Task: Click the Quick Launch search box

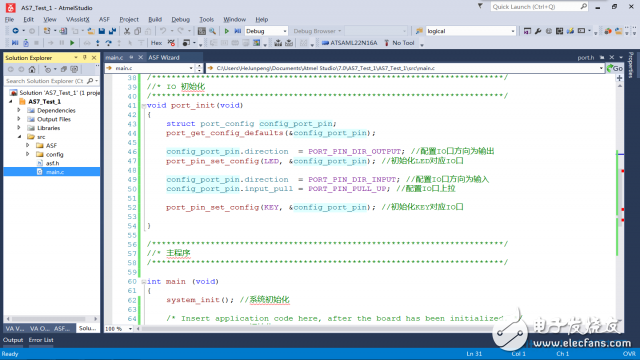Action: tap(539, 7)
